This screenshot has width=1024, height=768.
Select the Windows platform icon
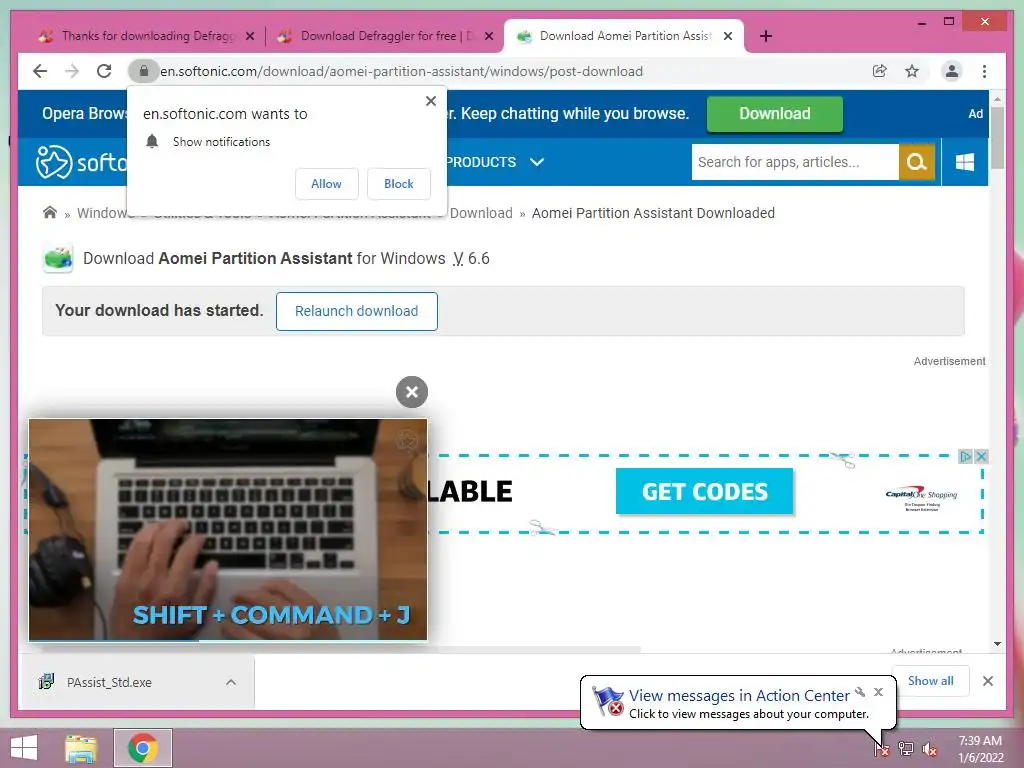(x=965, y=162)
